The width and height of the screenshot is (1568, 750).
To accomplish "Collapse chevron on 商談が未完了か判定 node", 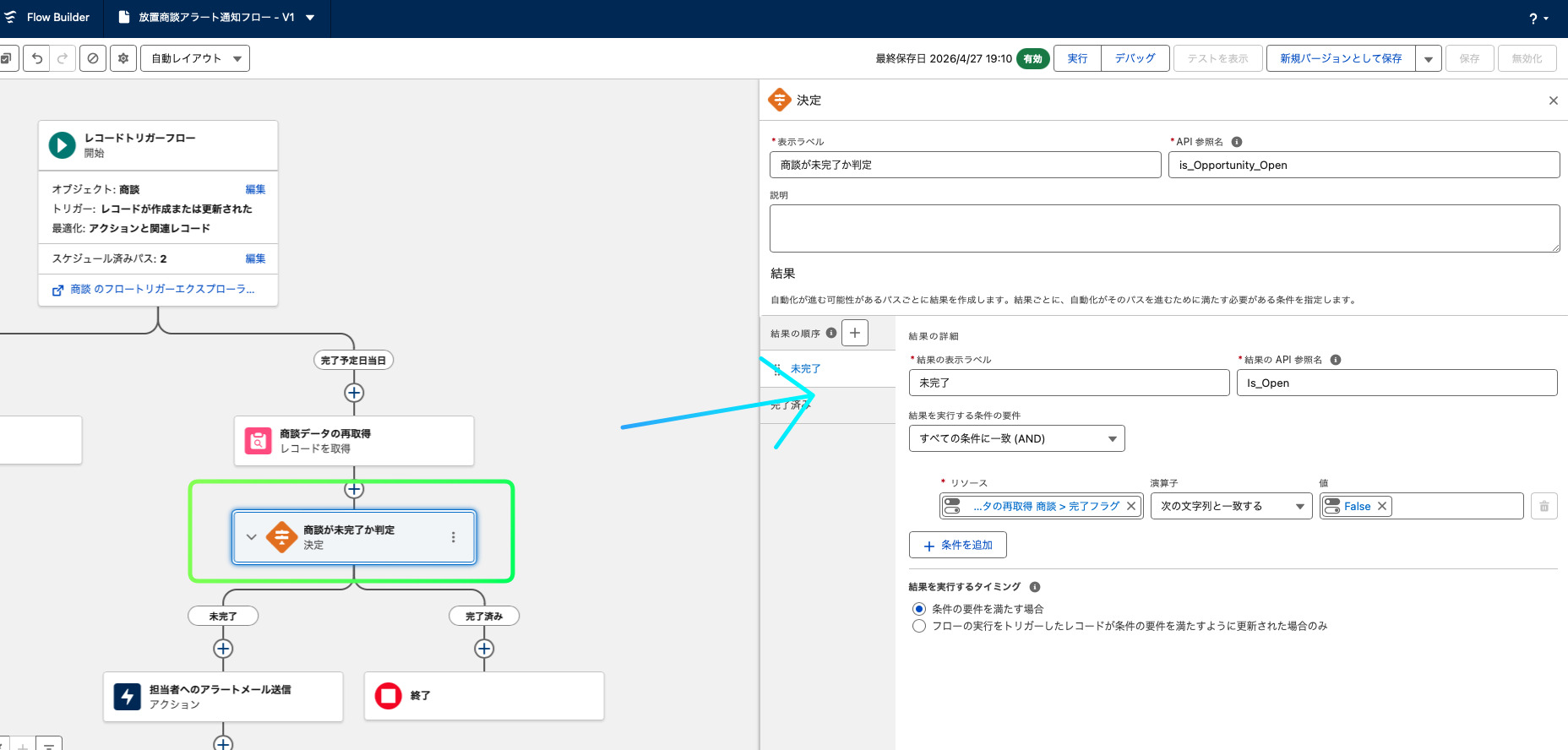I will tap(251, 537).
